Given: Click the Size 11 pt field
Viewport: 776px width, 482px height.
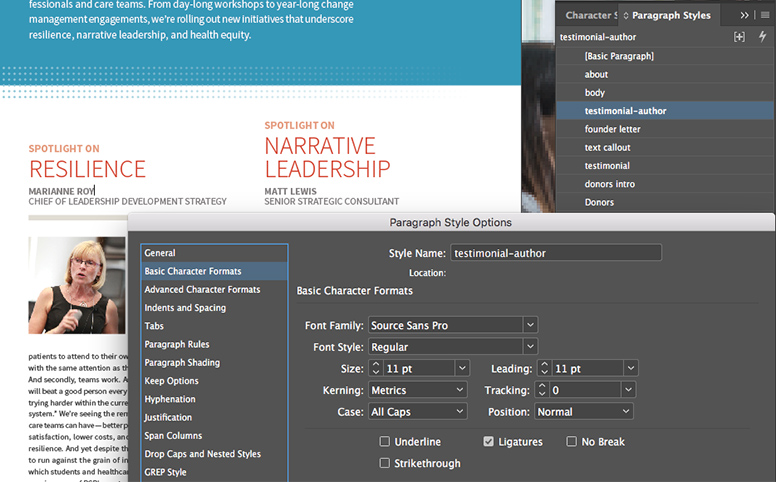Looking at the screenshot, I should (x=419, y=368).
